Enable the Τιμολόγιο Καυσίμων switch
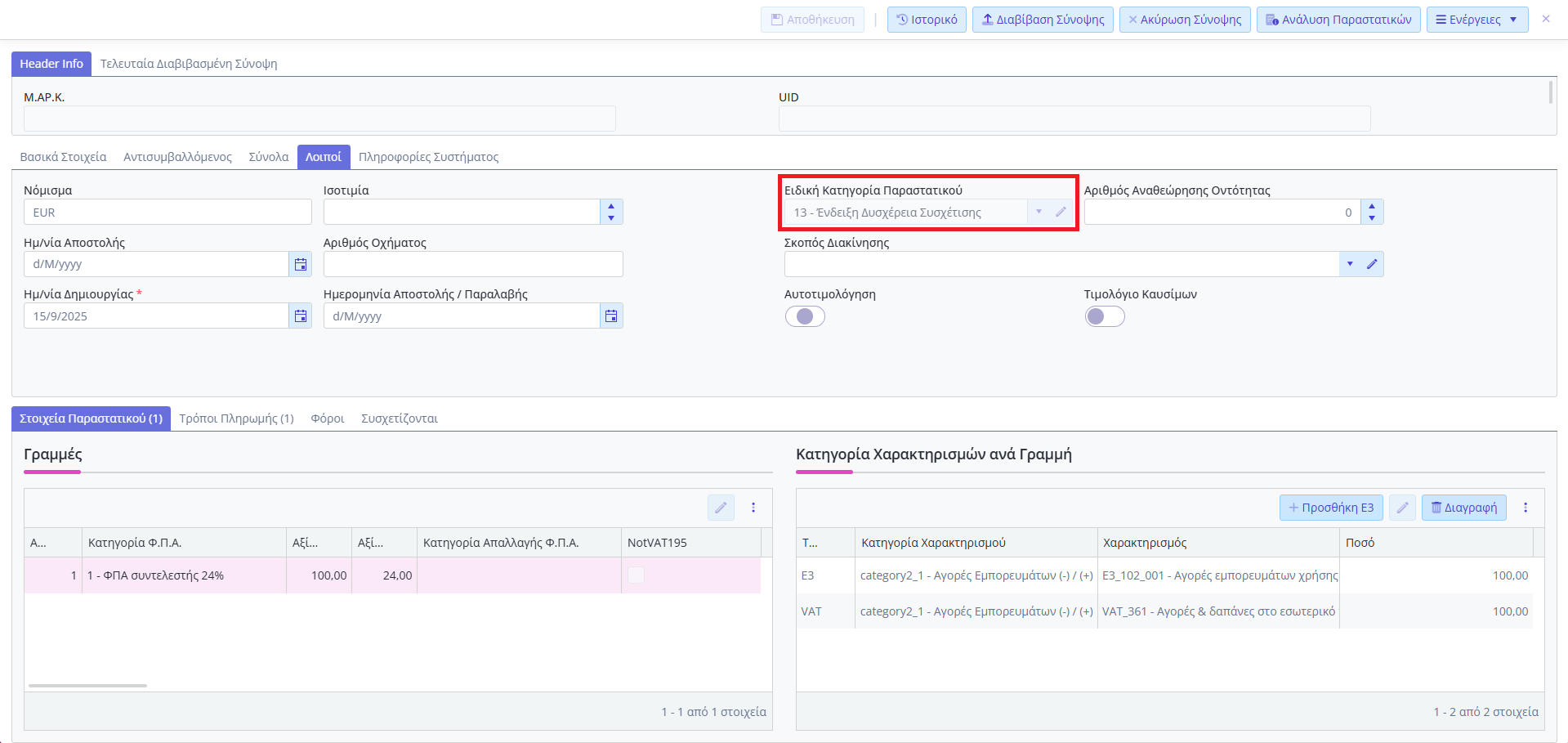Screen dimensions: 1568x743 (x=1105, y=316)
